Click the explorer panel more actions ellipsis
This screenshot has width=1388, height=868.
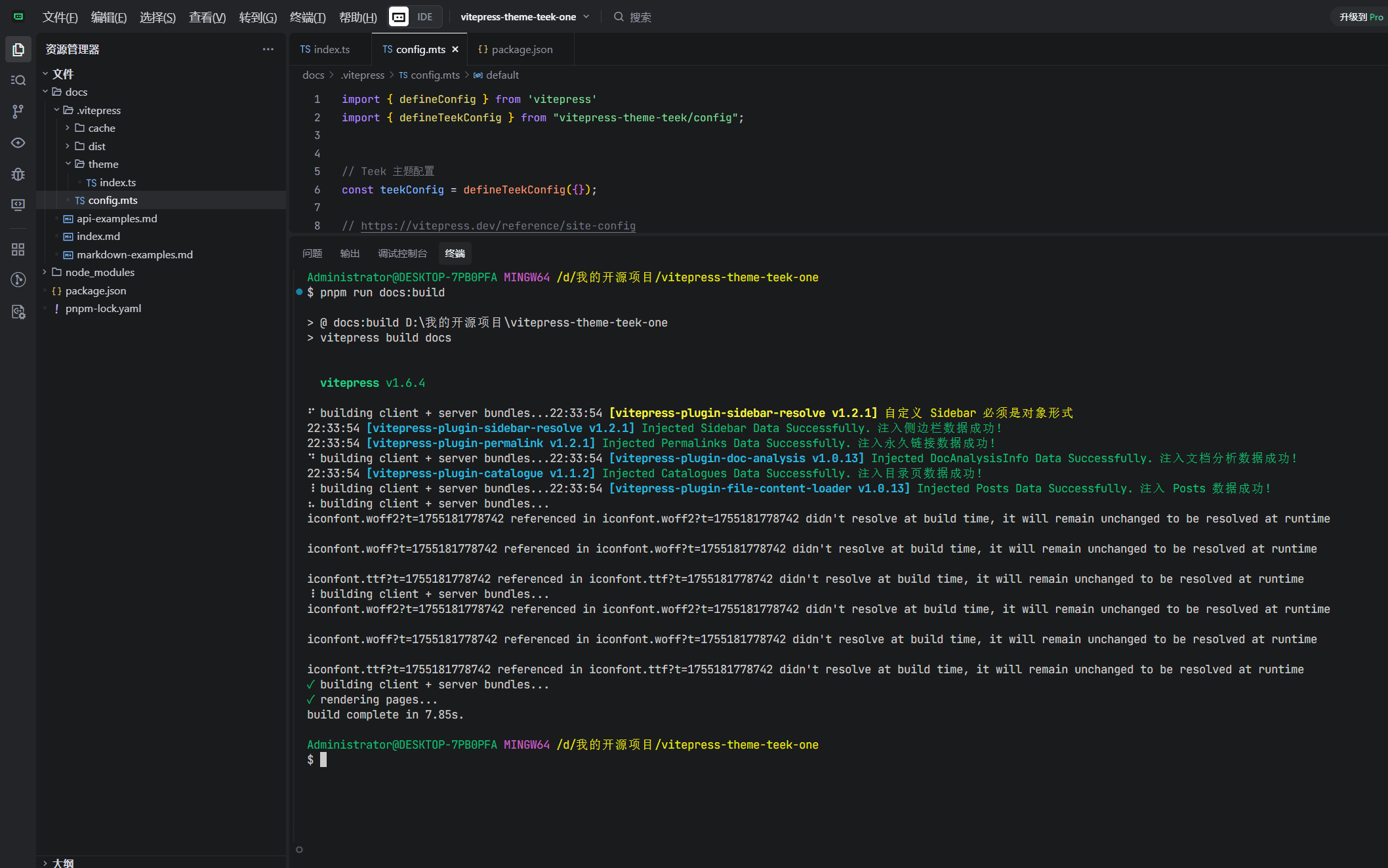[x=268, y=49]
